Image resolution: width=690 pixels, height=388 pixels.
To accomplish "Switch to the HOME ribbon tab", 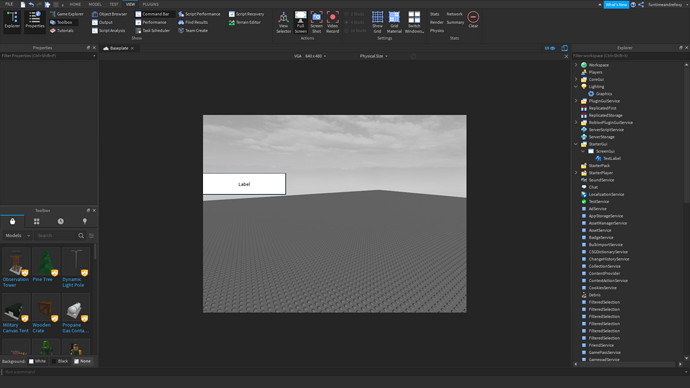I will tap(75, 4).
